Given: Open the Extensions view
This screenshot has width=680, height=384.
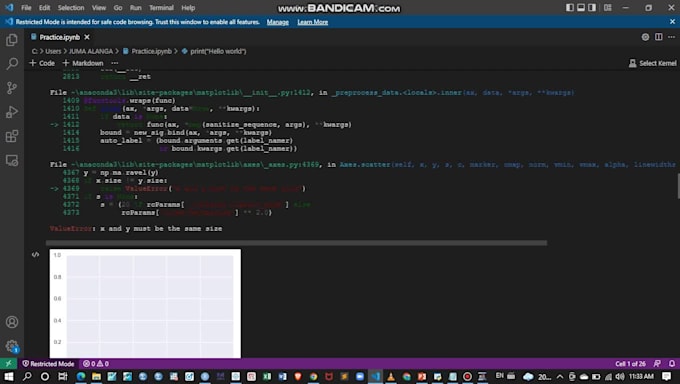Looking at the screenshot, I should pos(12,136).
